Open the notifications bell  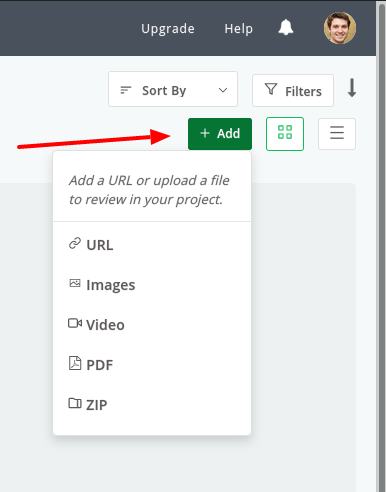(286, 27)
